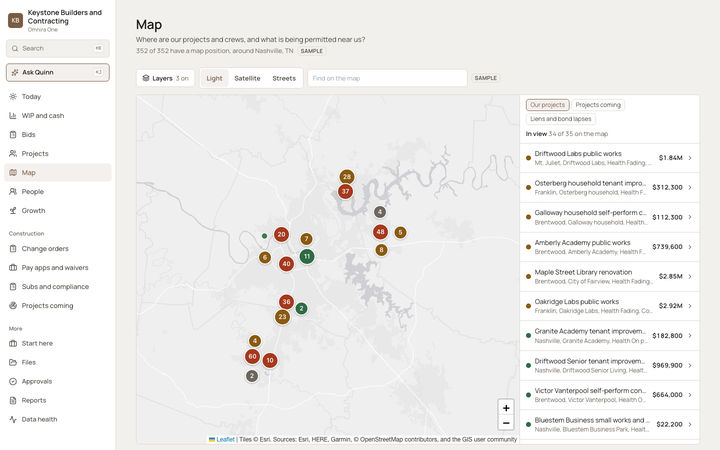720x450 pixels.
Task: Click the Start here briefcase icon
Action: pos(13,343)
